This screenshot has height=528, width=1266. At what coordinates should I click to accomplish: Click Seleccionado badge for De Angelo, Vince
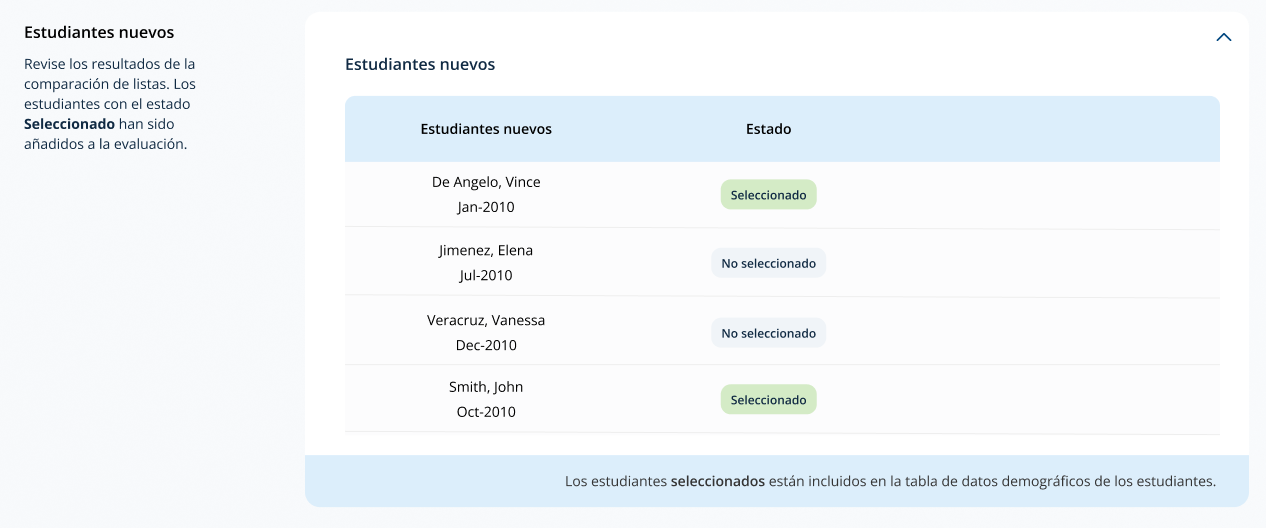768,195
